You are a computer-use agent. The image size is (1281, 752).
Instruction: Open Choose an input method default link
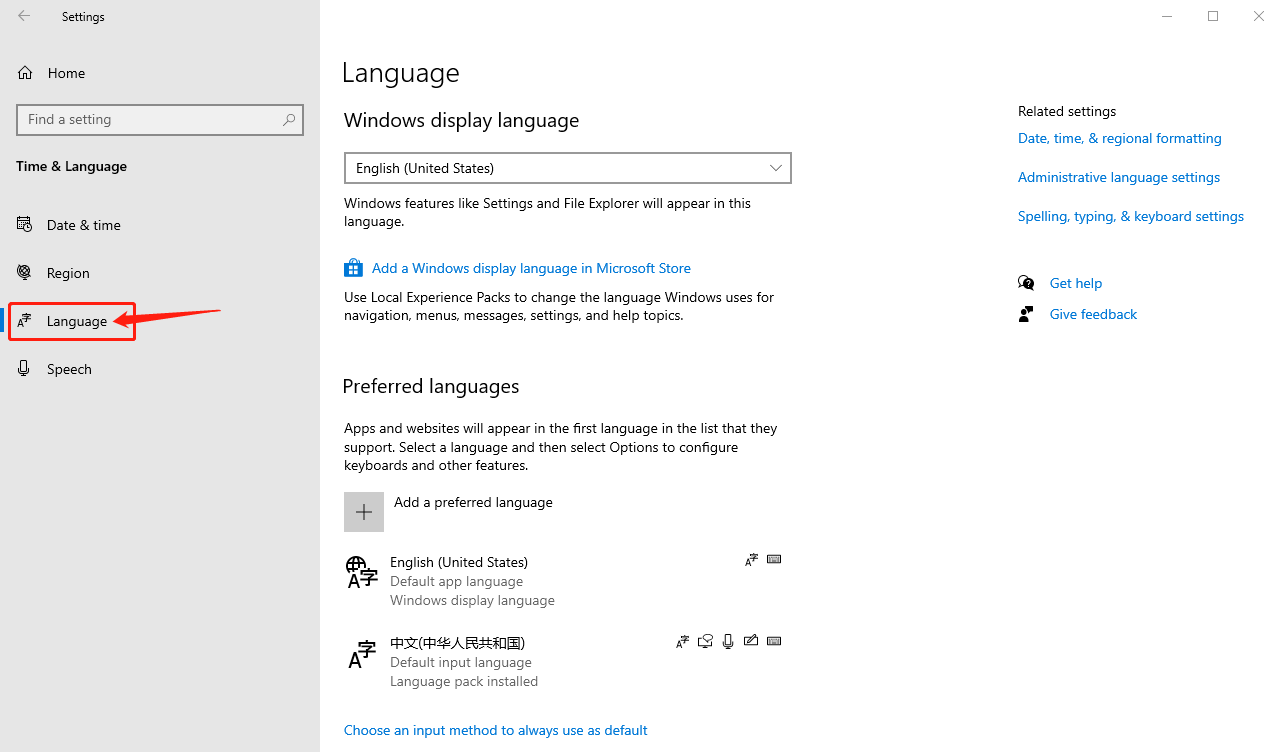496,730
